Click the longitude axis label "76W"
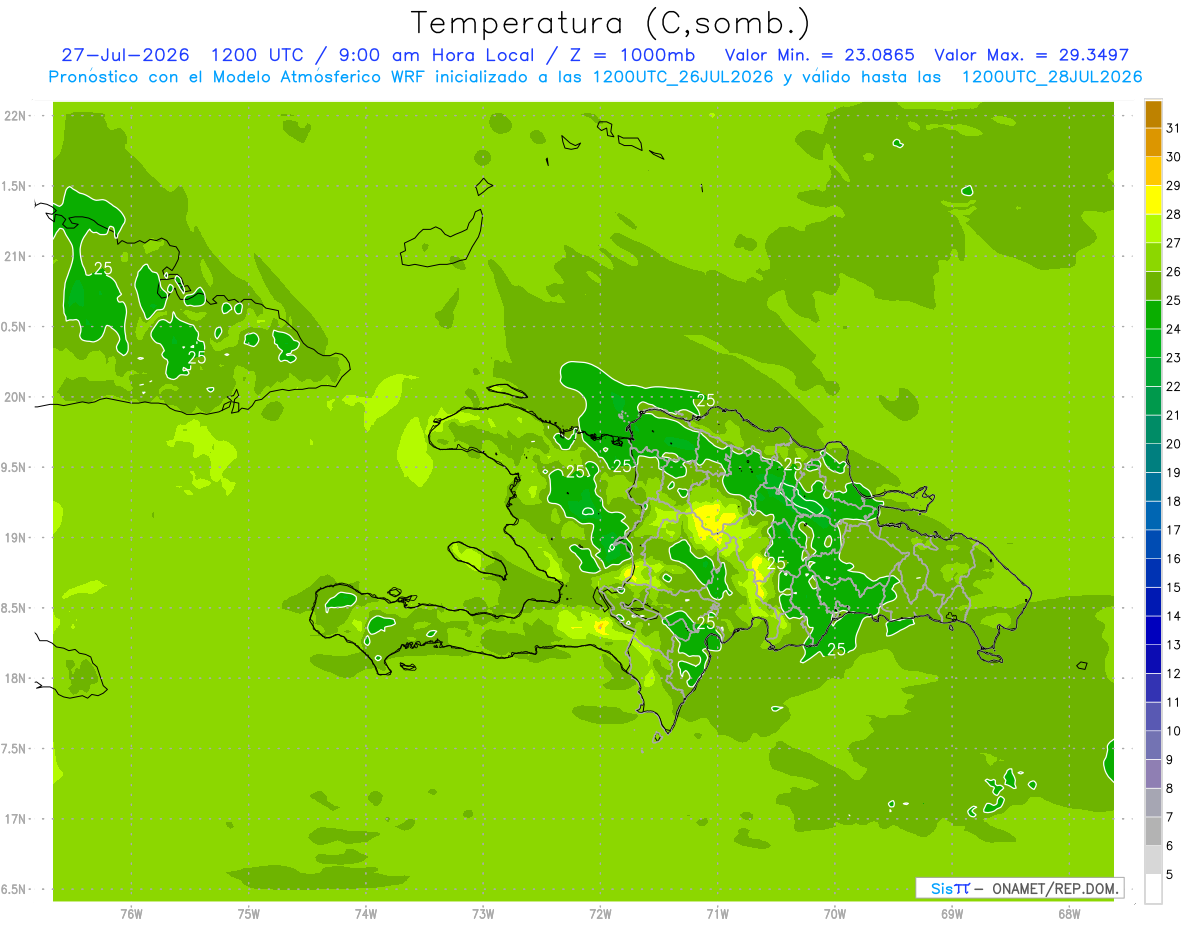The width and height of the screenshot is (1200, 927). coord(131,915)
